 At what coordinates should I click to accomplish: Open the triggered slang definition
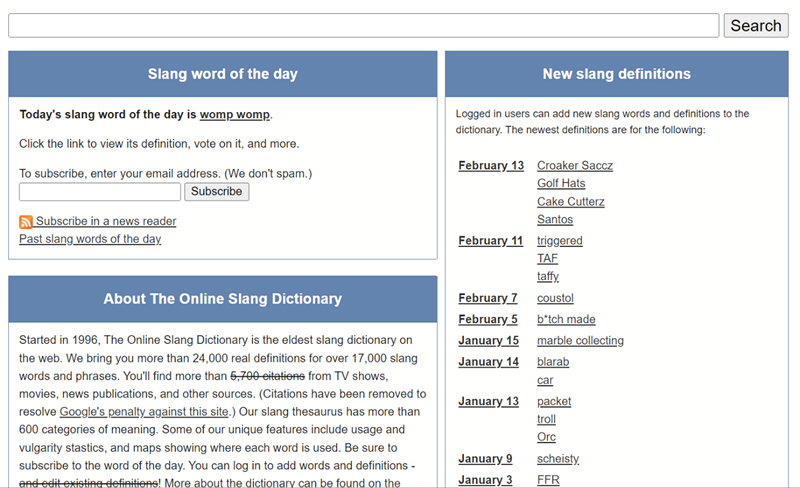[x=559, y=241]
